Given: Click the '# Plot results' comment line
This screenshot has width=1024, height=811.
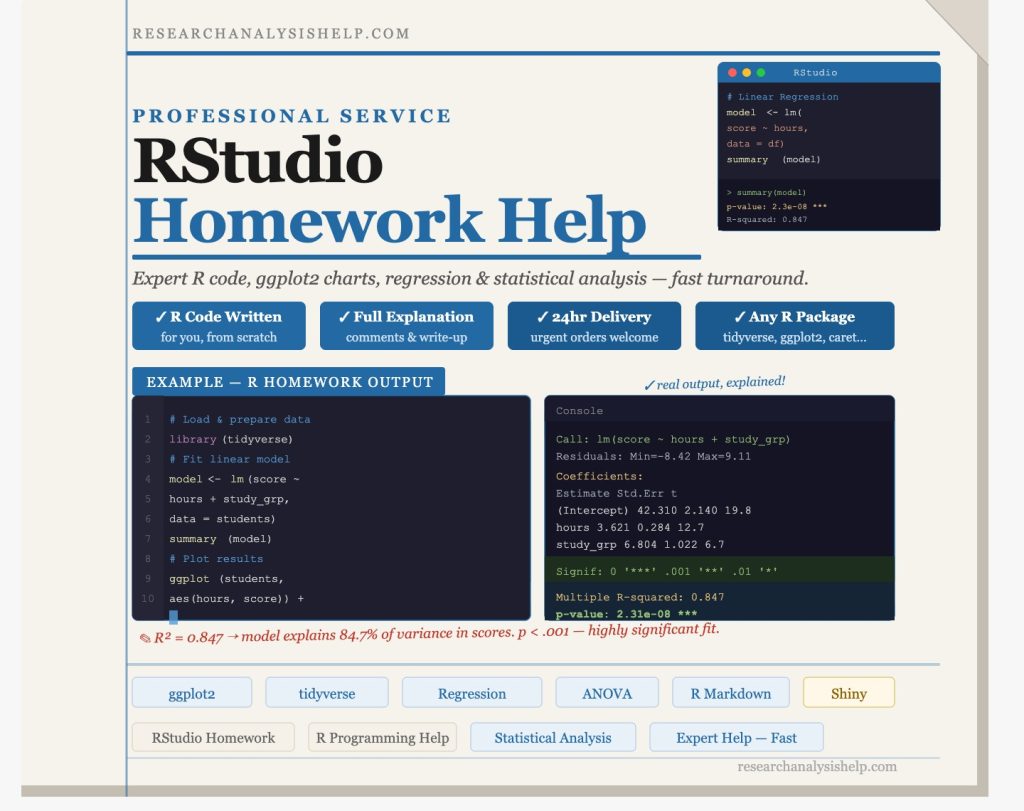Looking at the screenshot, I should click(216, 559).
